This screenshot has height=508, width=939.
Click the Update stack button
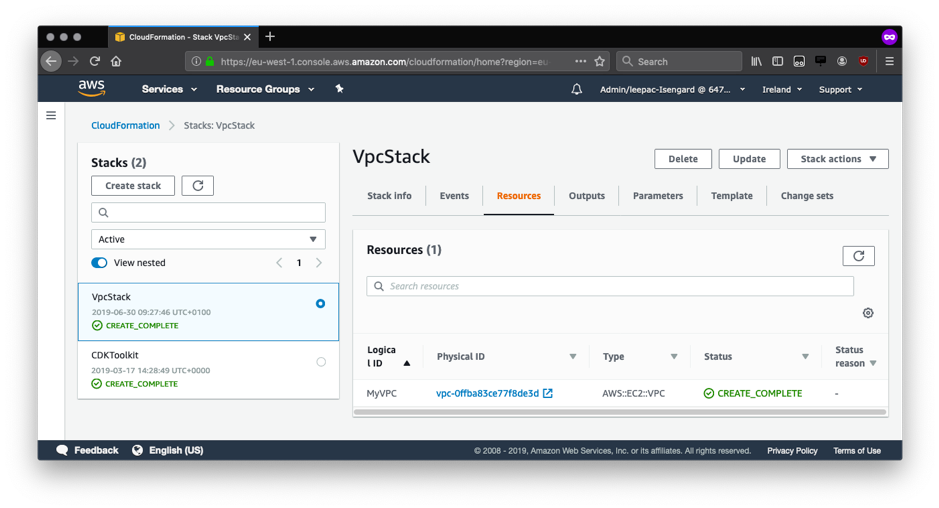pyautogui.click(x=749, y=159)
